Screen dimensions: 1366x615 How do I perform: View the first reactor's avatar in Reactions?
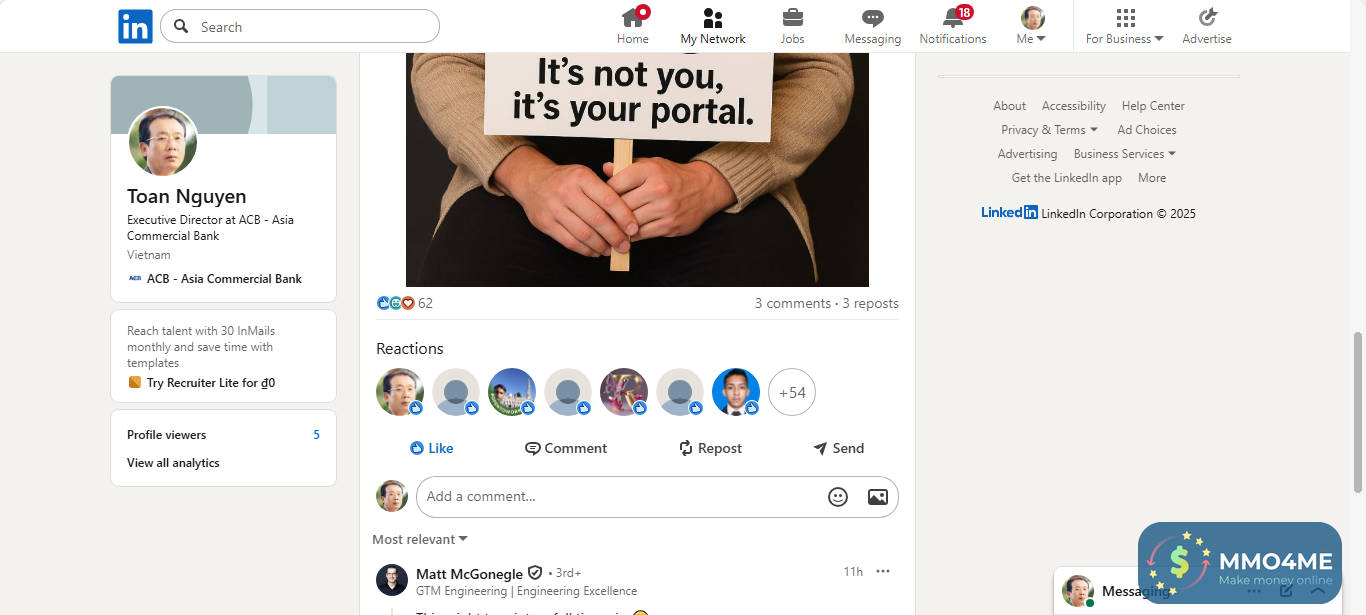pos(400,392)
